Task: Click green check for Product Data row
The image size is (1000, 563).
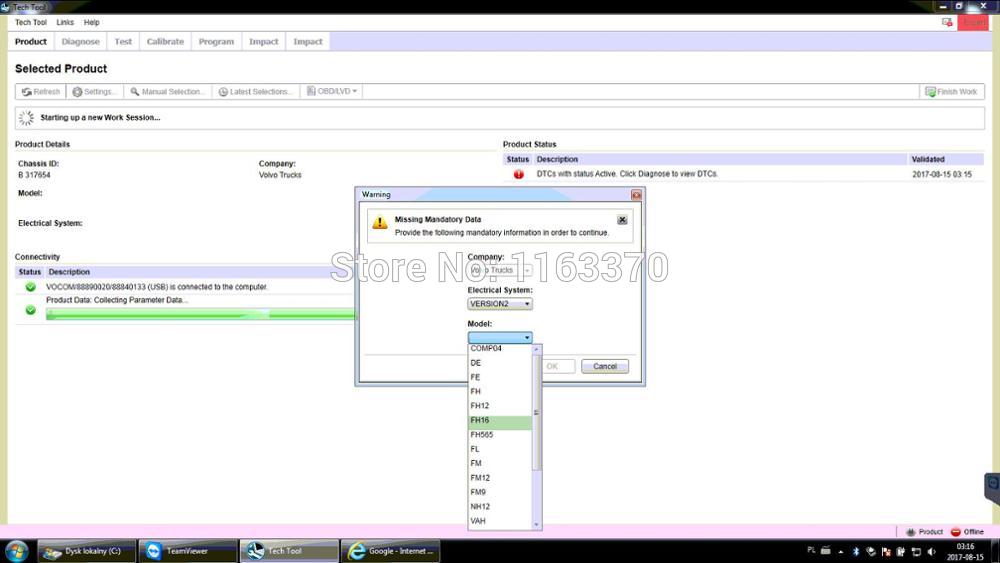Action: (x=30, y=310)
